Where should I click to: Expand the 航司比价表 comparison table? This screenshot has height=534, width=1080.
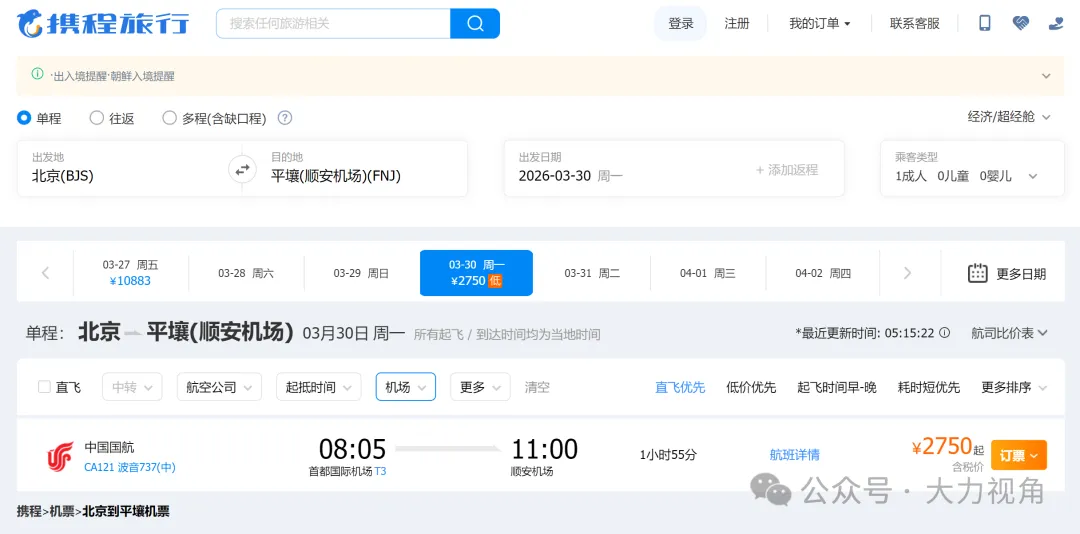coord(1010,333)
